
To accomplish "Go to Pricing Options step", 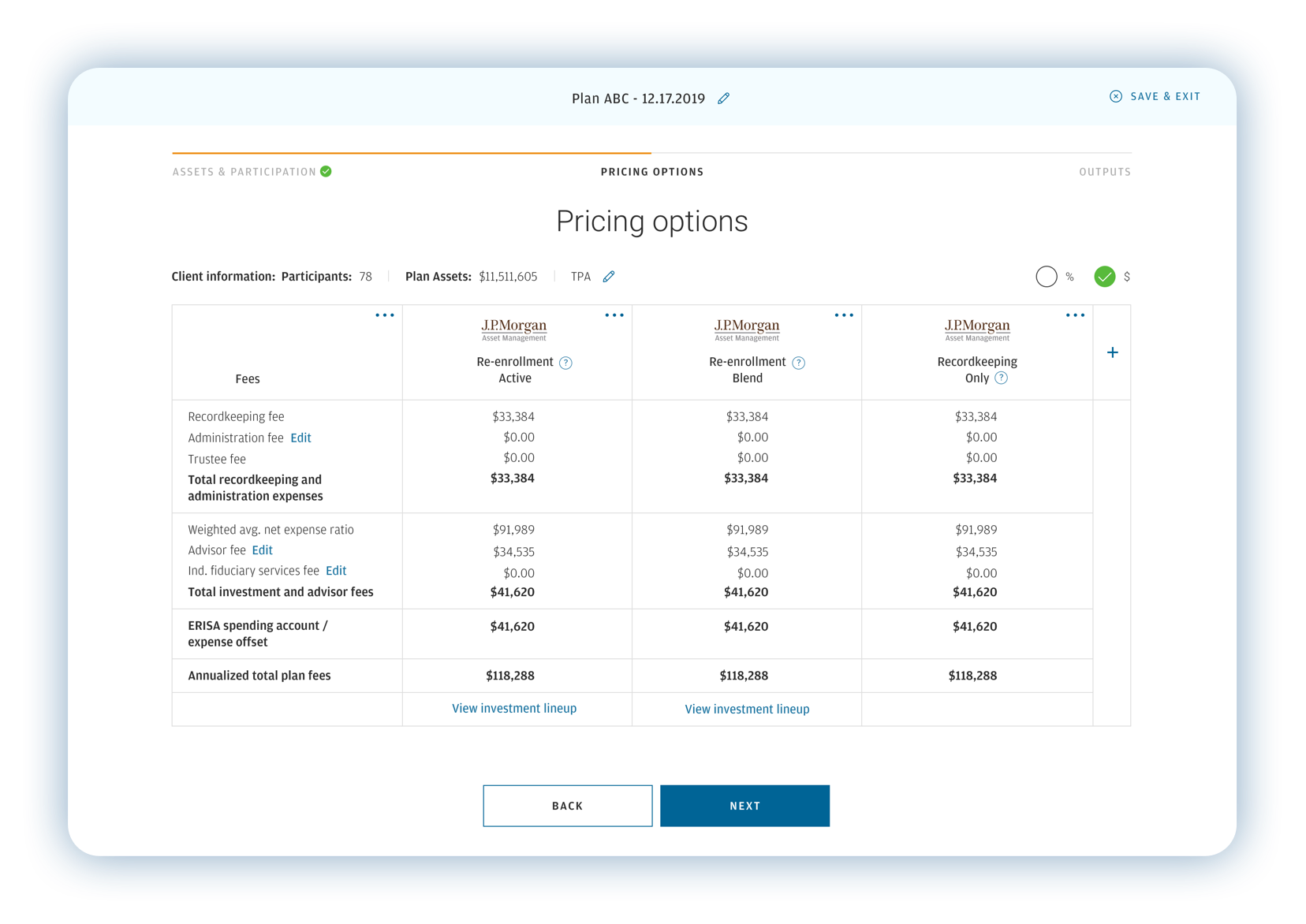I will (x=652, y=172).
